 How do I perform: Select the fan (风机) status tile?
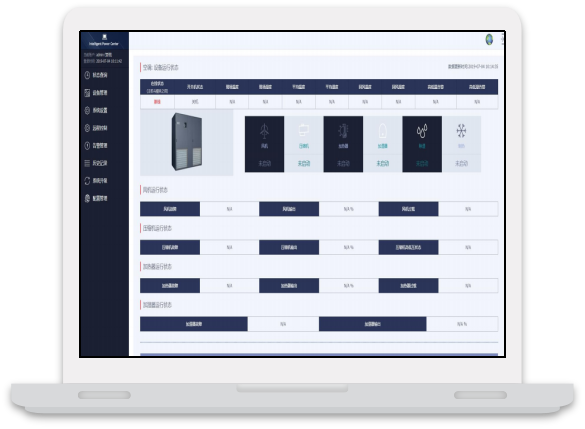pos(264,144)
